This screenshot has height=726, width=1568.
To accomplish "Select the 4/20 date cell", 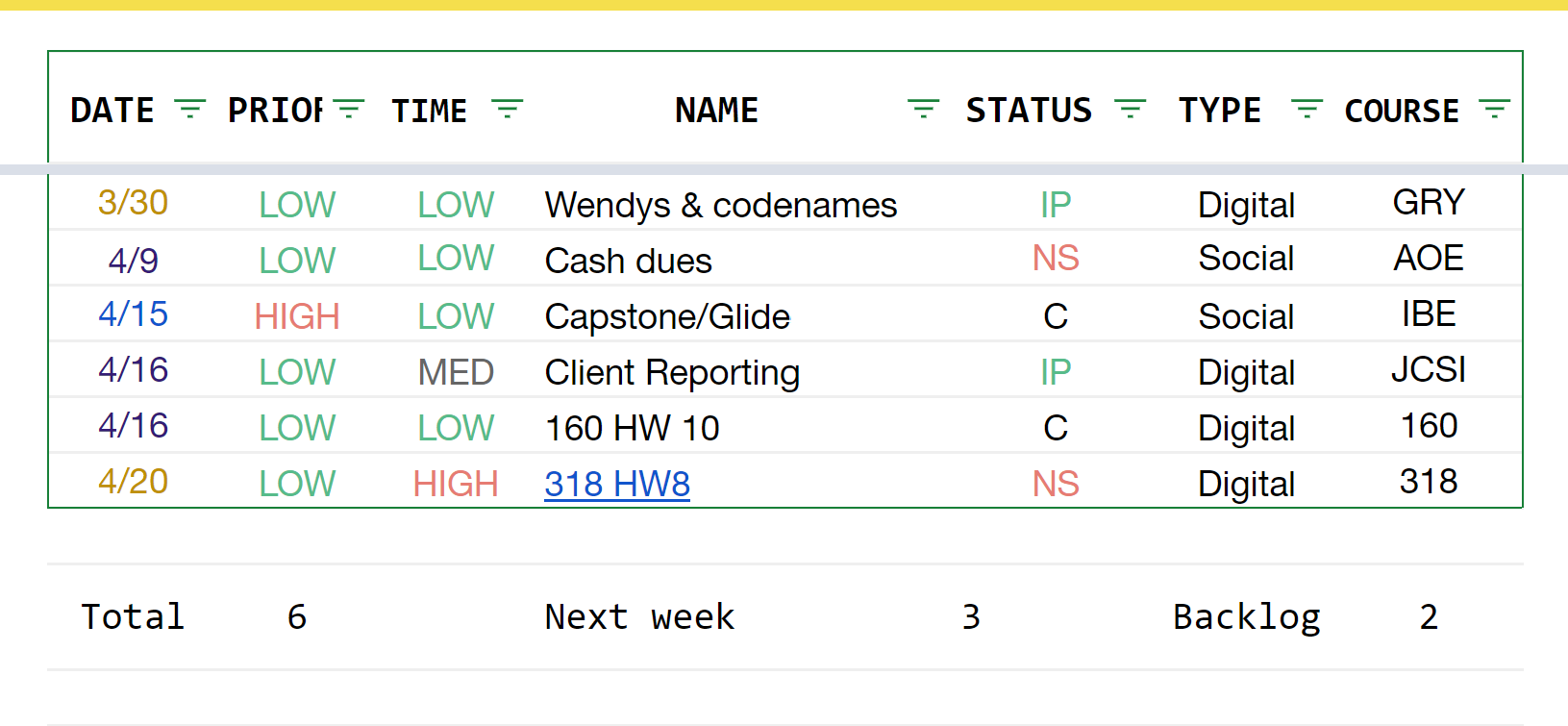I will (134, 482).
